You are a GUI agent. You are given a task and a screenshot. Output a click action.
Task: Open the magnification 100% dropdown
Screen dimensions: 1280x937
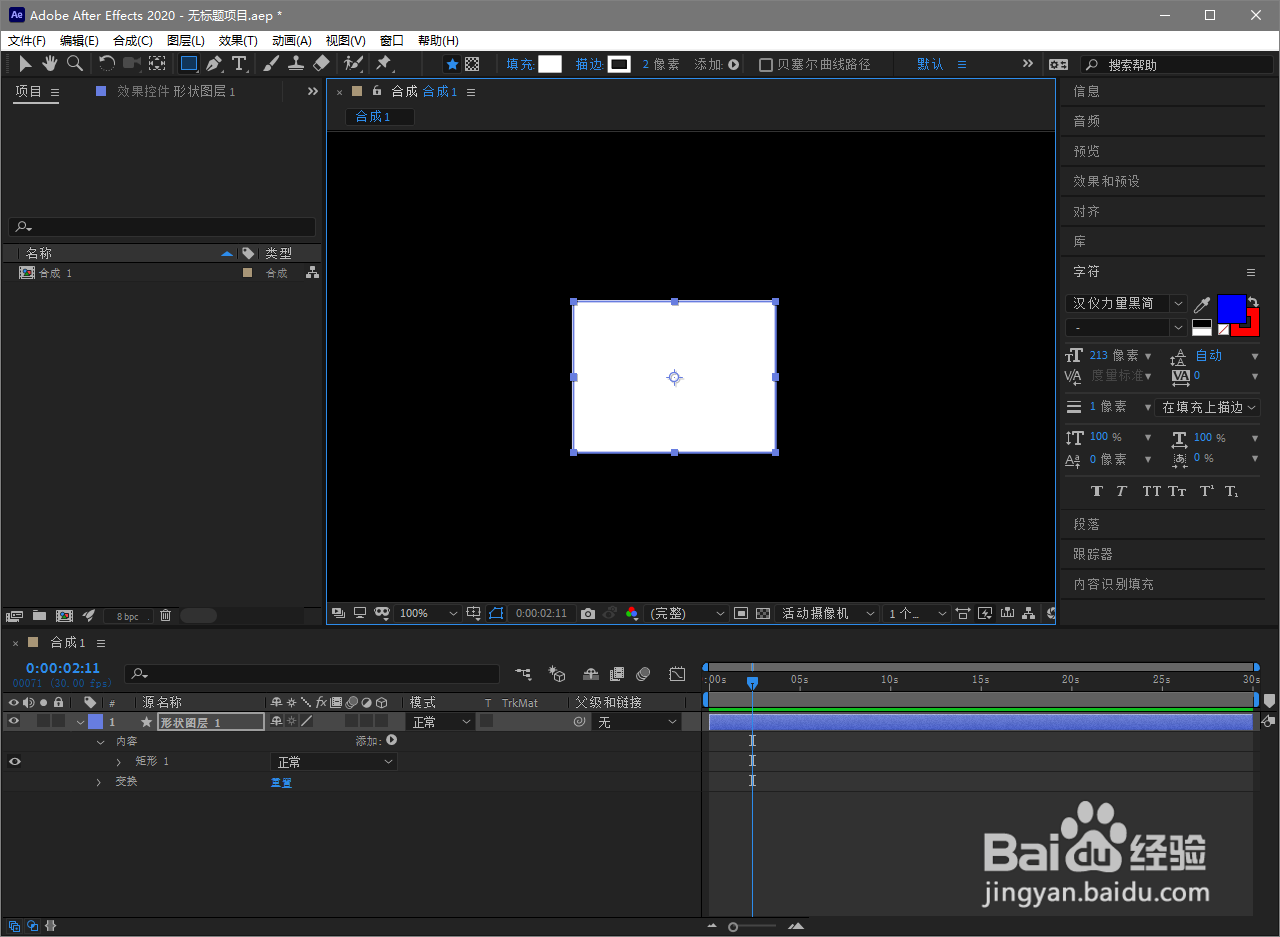point(428,613)
